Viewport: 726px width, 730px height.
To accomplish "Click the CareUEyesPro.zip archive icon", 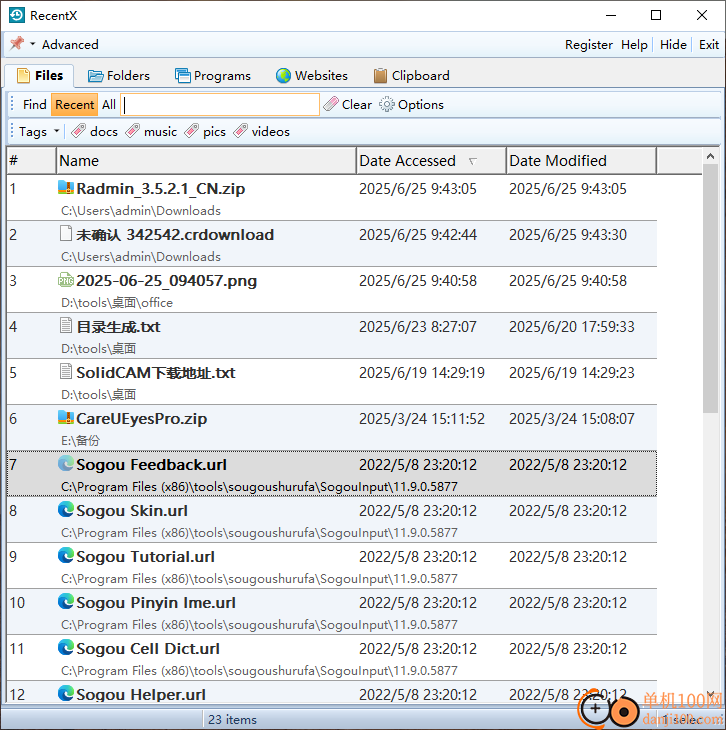I will (x=66, y=417).
